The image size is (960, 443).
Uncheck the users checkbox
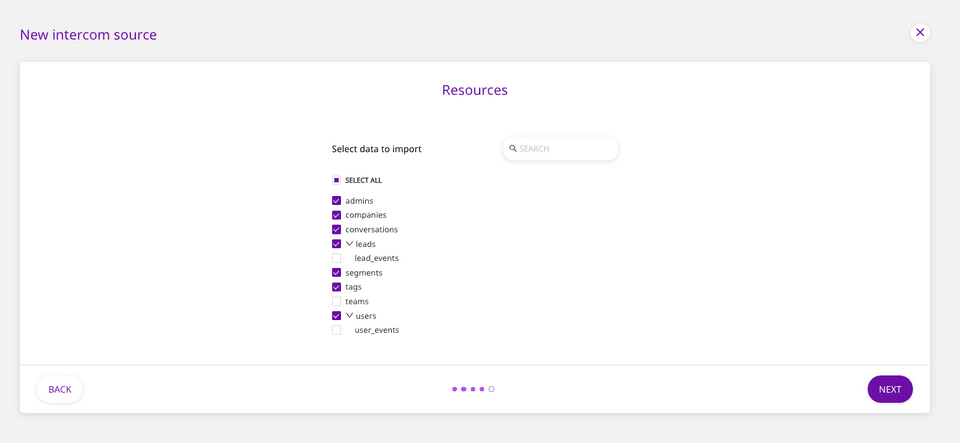tap(336, 316)
